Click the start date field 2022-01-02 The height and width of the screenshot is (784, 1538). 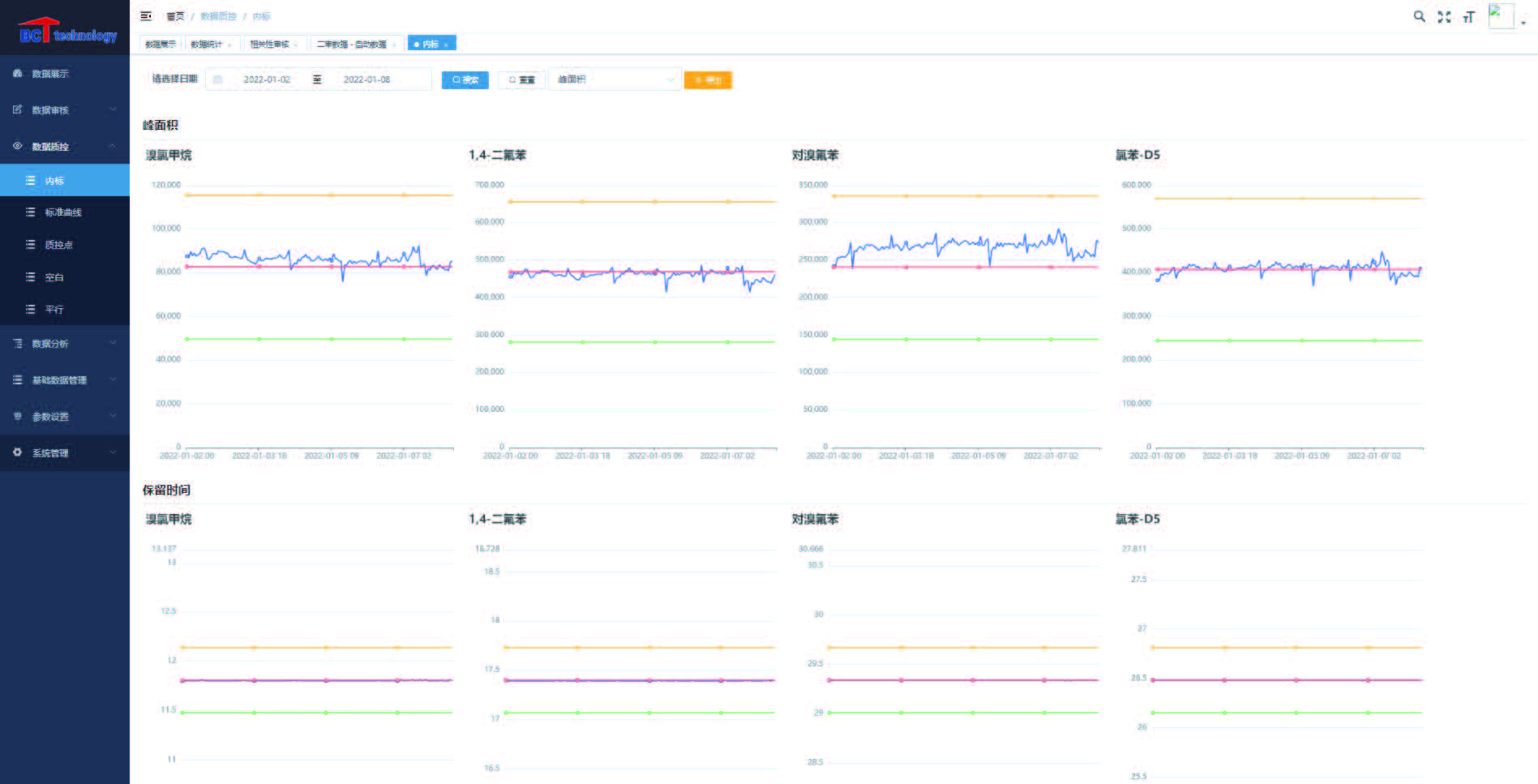[x=267, y=79]
